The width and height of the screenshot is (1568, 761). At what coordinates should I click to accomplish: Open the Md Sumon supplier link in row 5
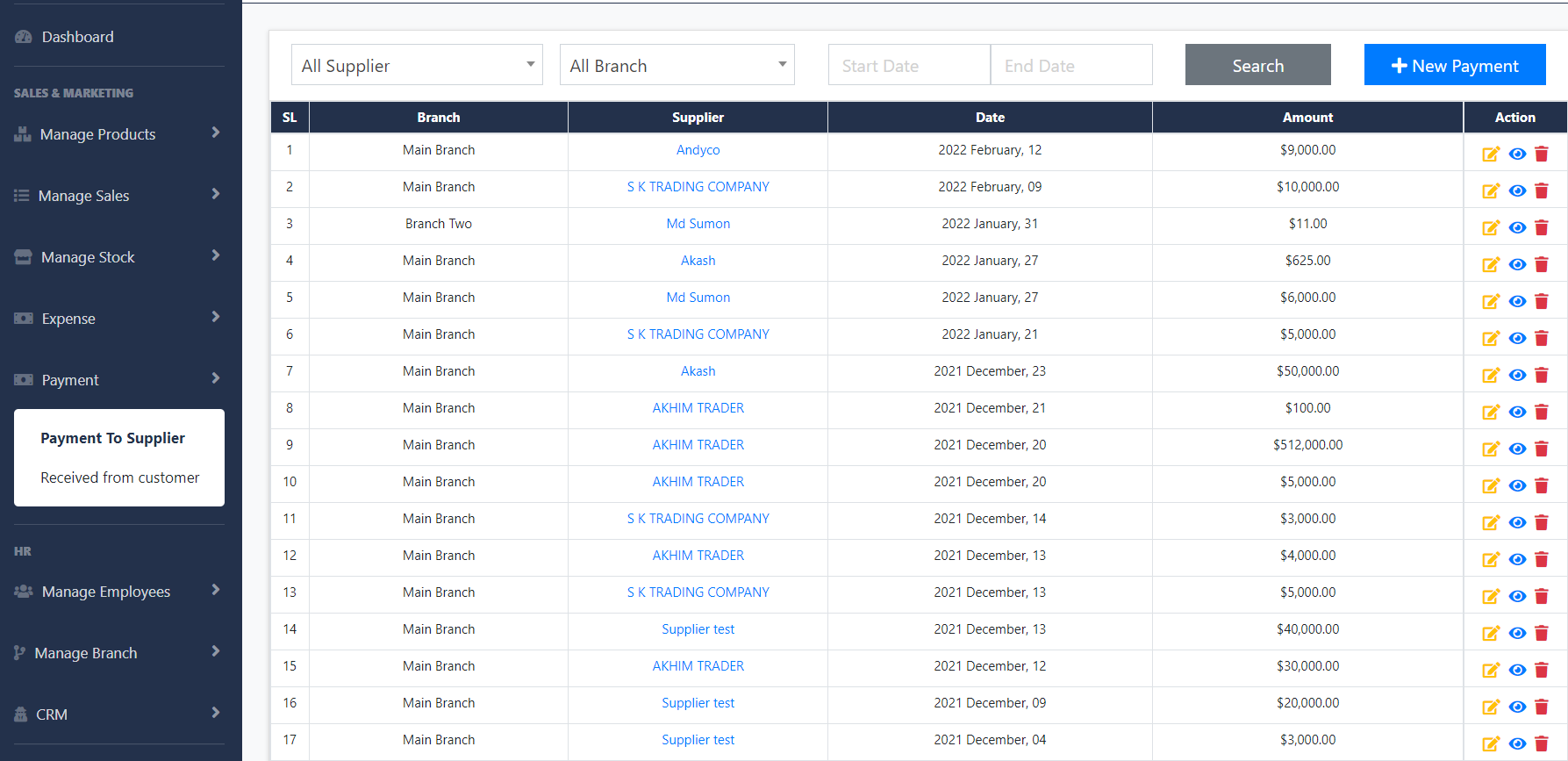(698, 298)
